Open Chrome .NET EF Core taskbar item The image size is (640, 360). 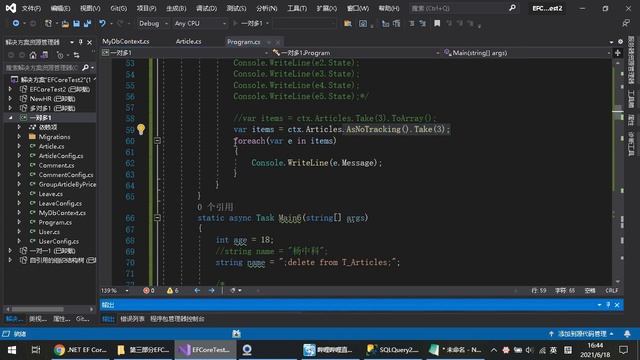(80, 350)
